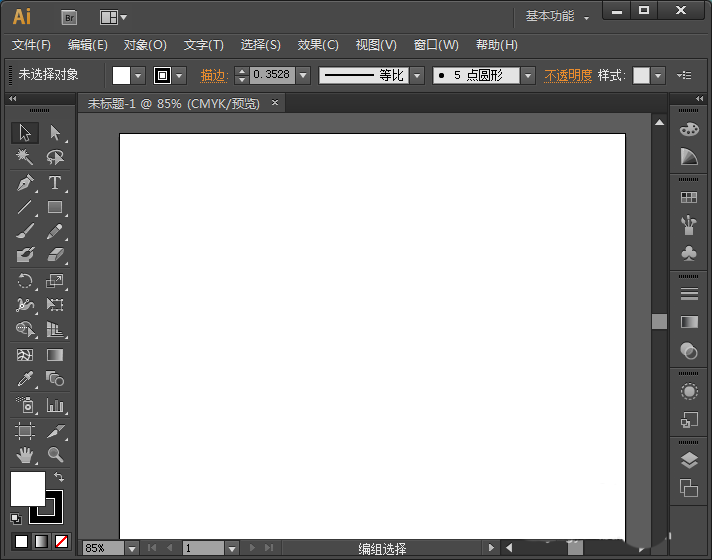The height and width of the screenshot is (560, 712).
Task: Set the fill to None
Action: click(61, 541)
